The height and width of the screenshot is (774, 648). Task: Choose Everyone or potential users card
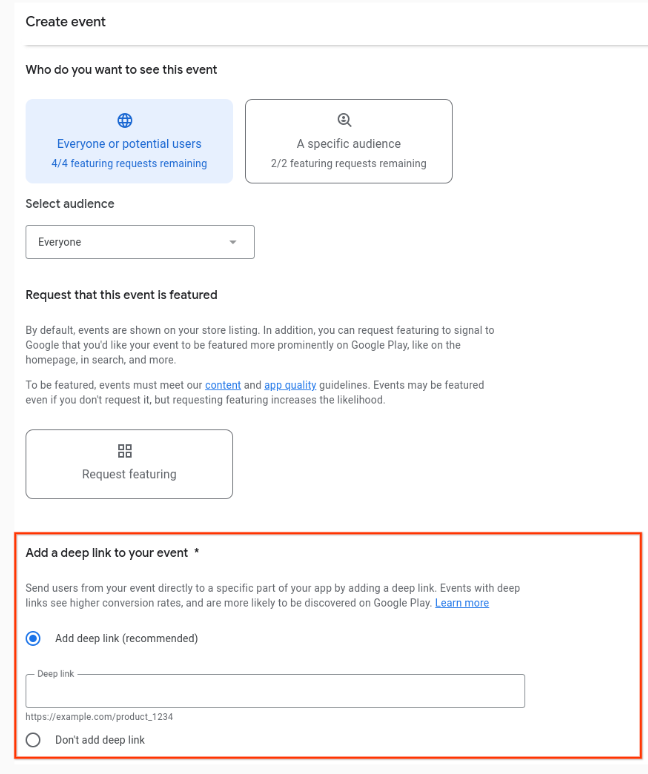[x=129, y=141]
